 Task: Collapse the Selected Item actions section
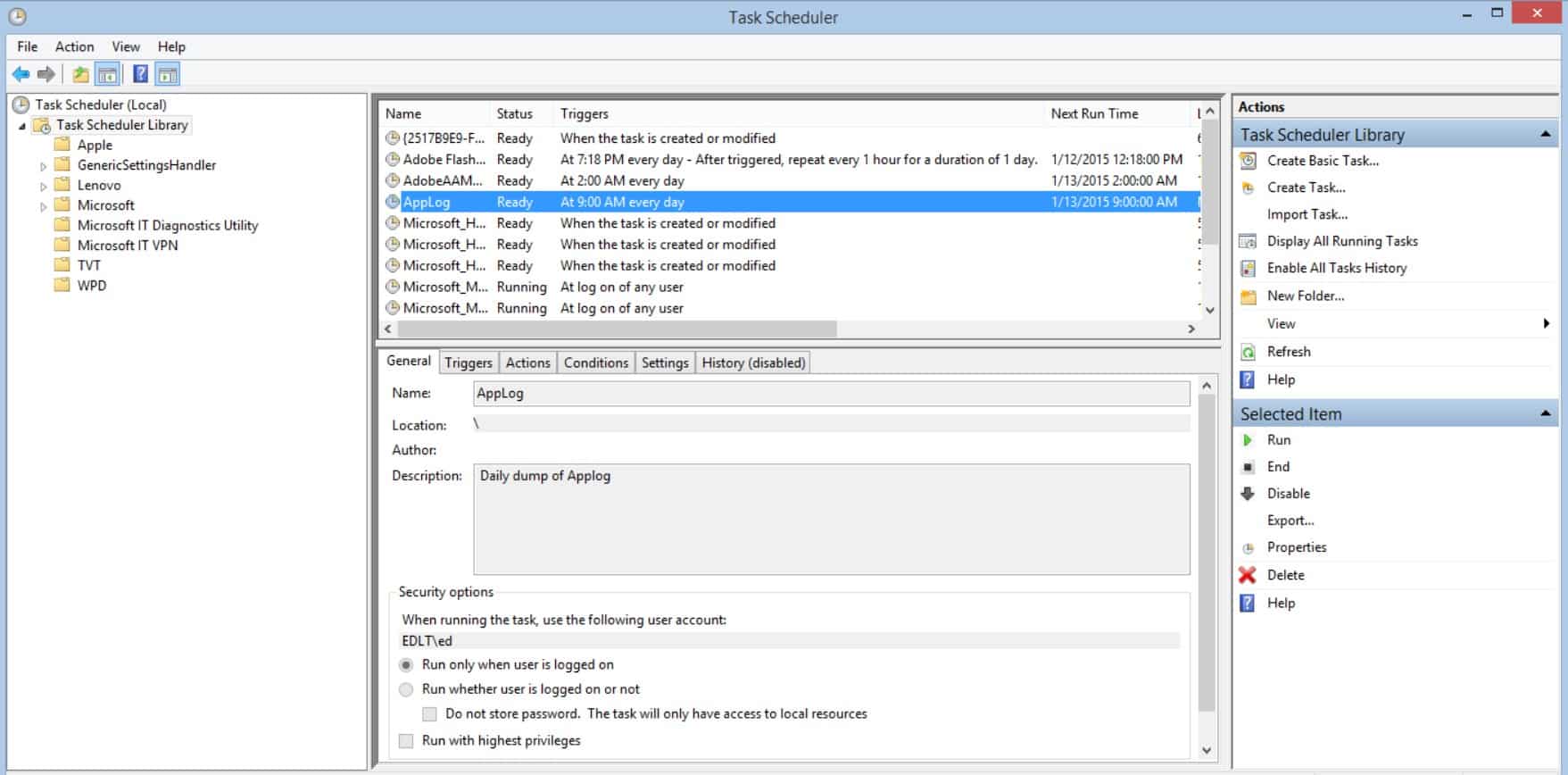(x=1545, y=413)
